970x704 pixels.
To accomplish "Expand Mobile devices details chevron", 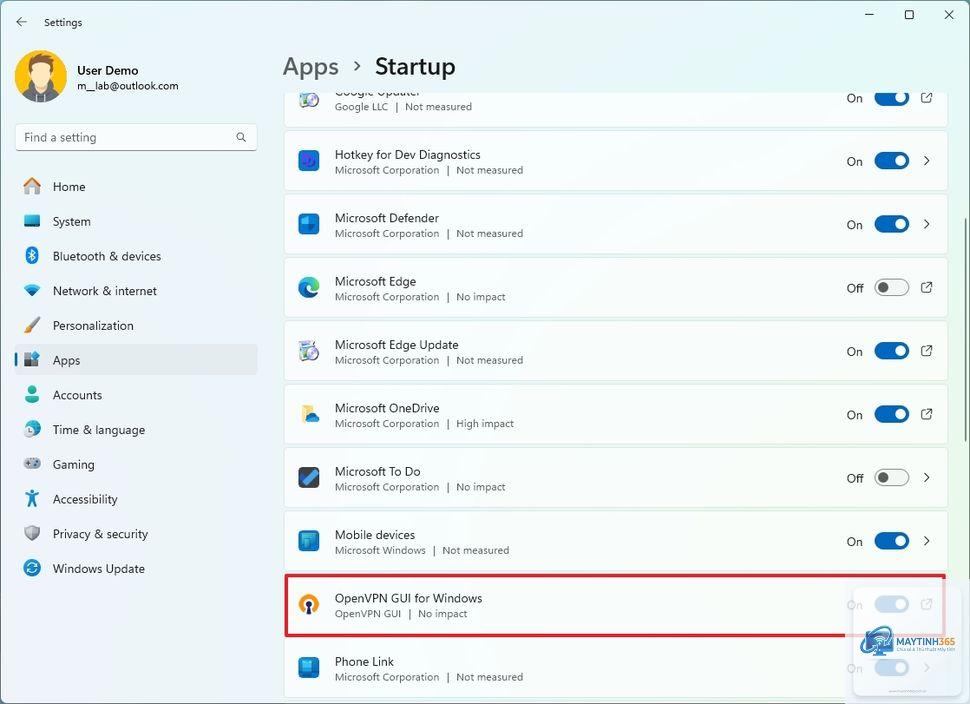I will (x=926, y=541).
